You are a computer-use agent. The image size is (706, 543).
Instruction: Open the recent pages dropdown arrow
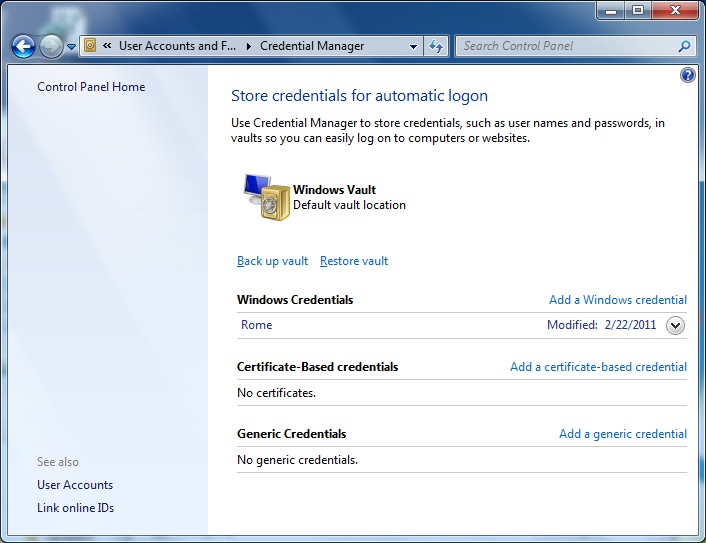pyautogui.click(x=71, y=46)
